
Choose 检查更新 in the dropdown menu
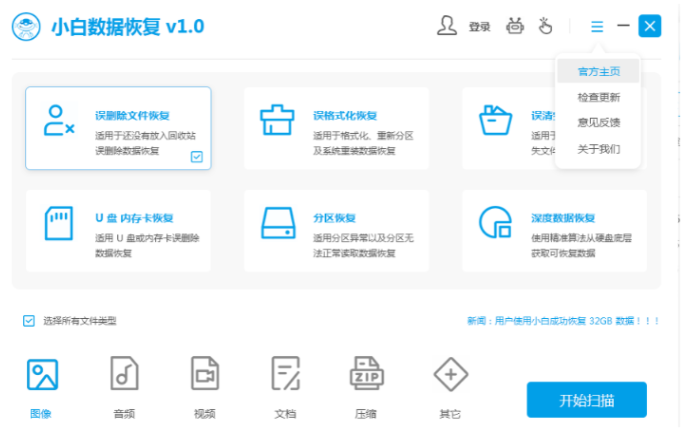(x=598, y=98)
